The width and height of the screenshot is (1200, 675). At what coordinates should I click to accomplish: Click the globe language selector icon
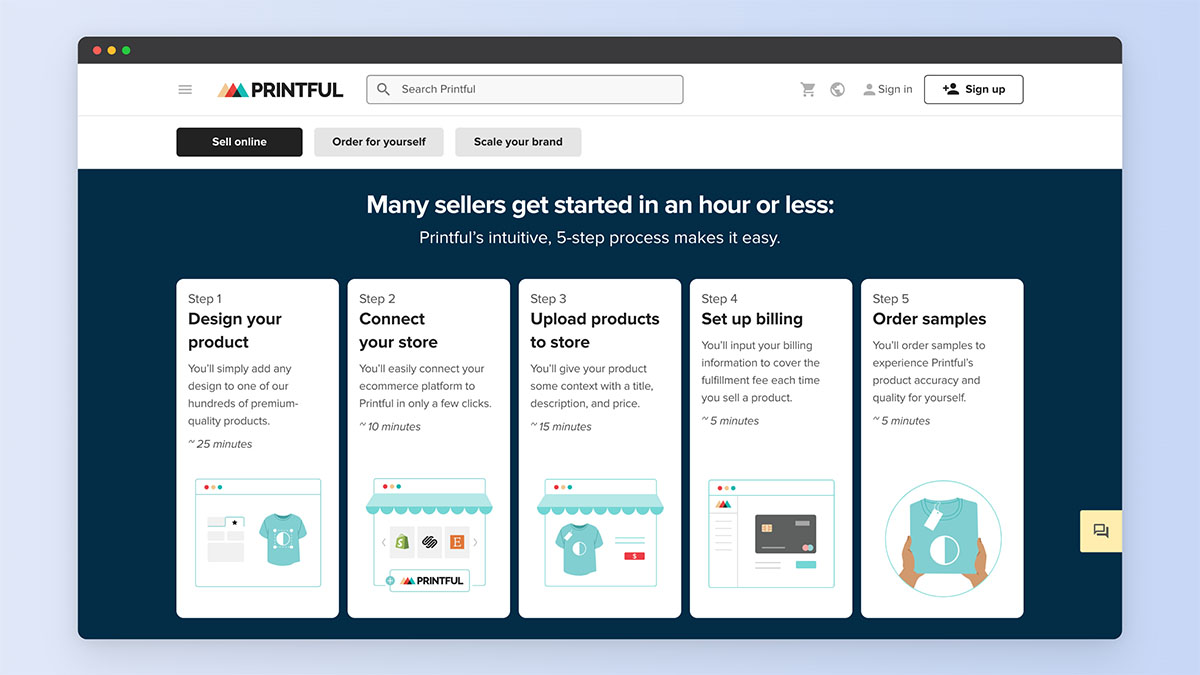coord(837,89)
